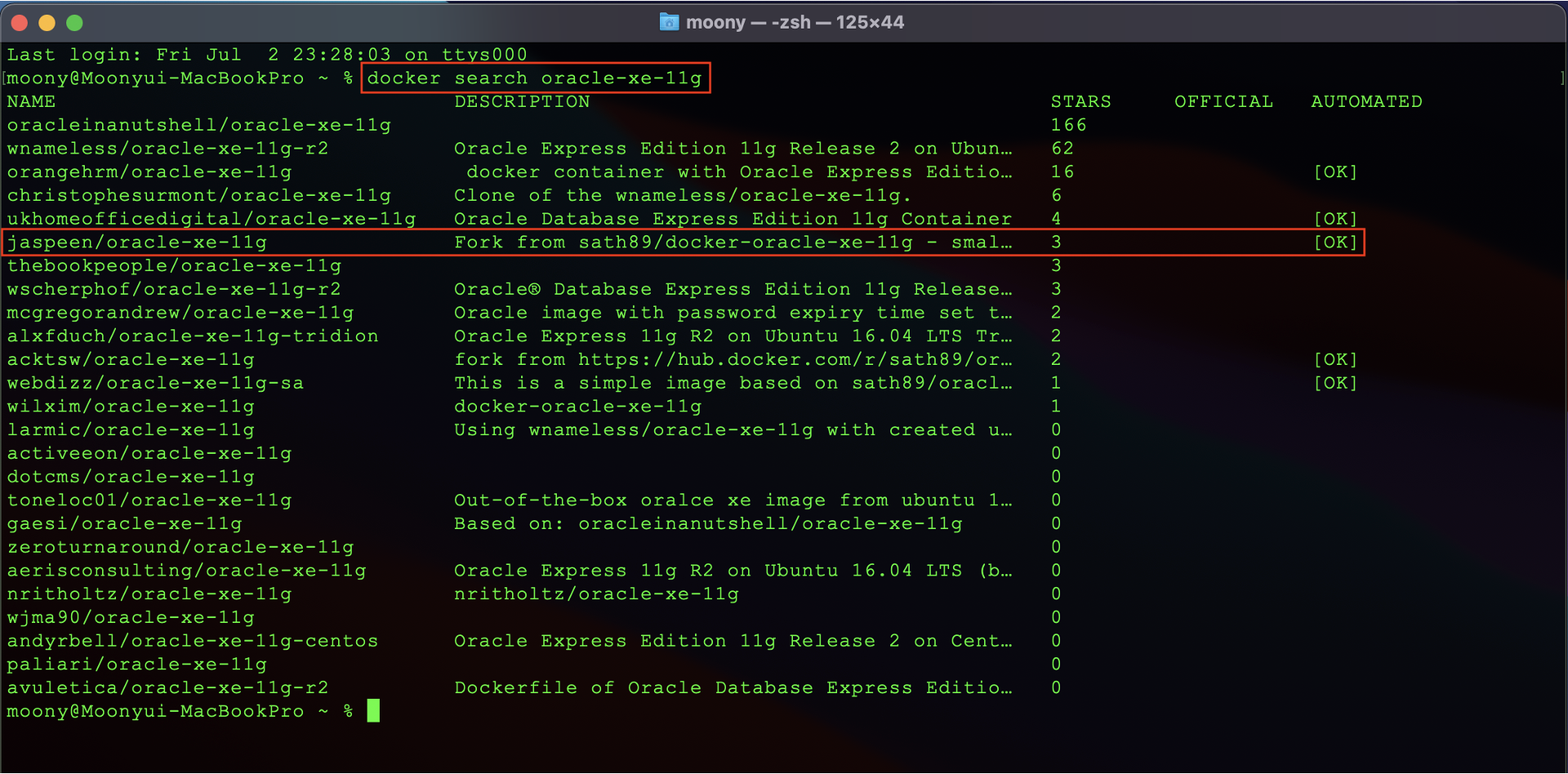
Task: Select 'webdizz/oracle-xe-11g-sa' image name
Action: point(155,384)
